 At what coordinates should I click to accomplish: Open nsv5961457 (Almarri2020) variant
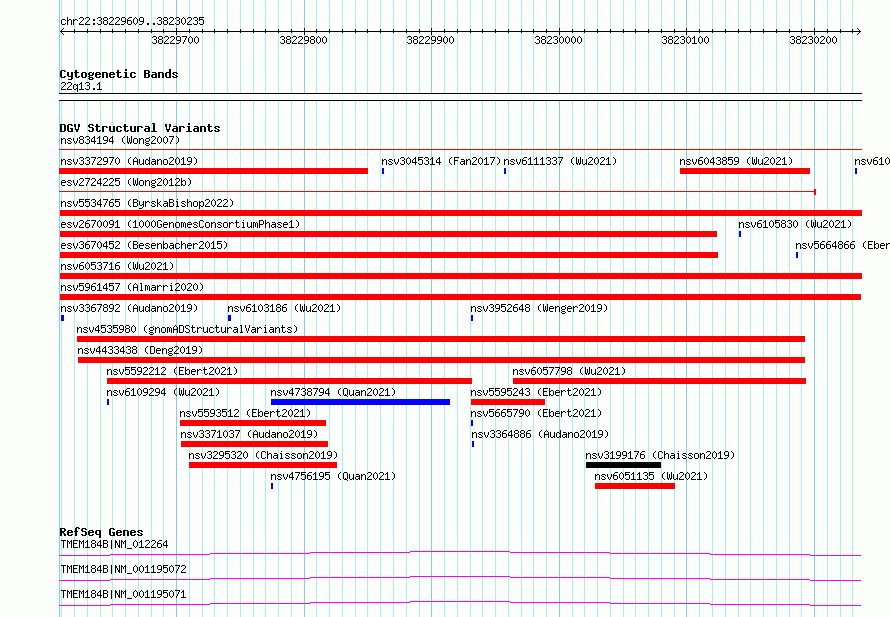point(132,287)
